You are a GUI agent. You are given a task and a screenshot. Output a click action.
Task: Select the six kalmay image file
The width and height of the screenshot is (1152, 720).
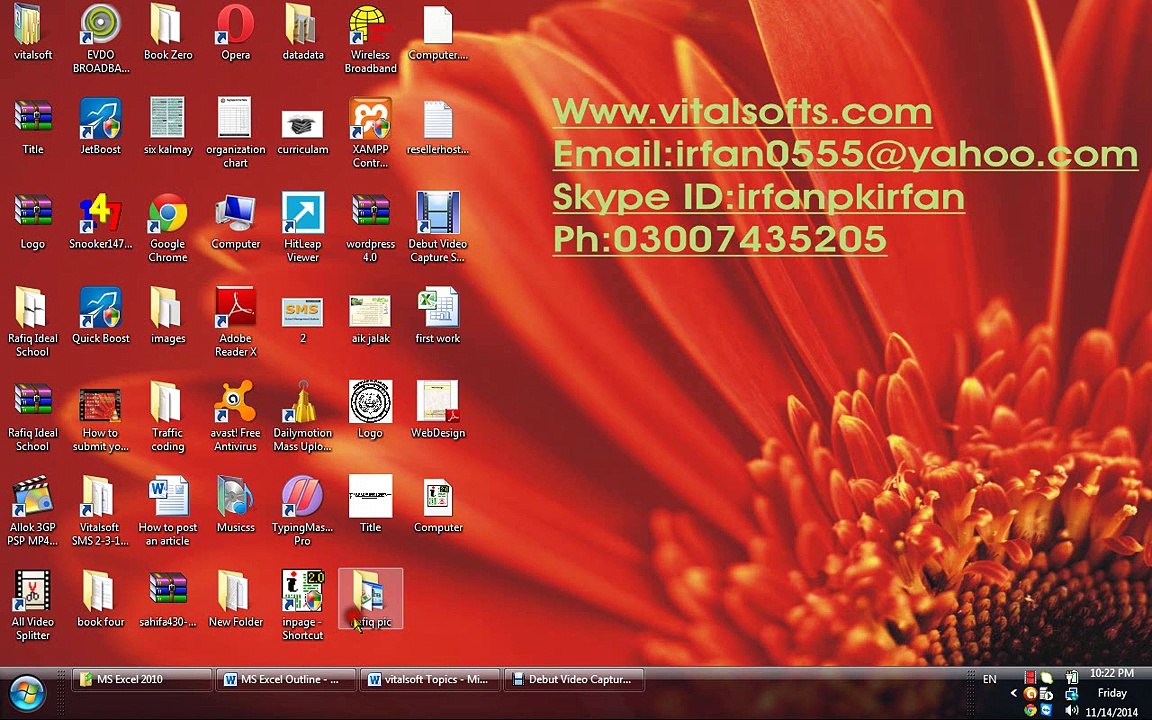pyautogui.click(x=168, y=126)
